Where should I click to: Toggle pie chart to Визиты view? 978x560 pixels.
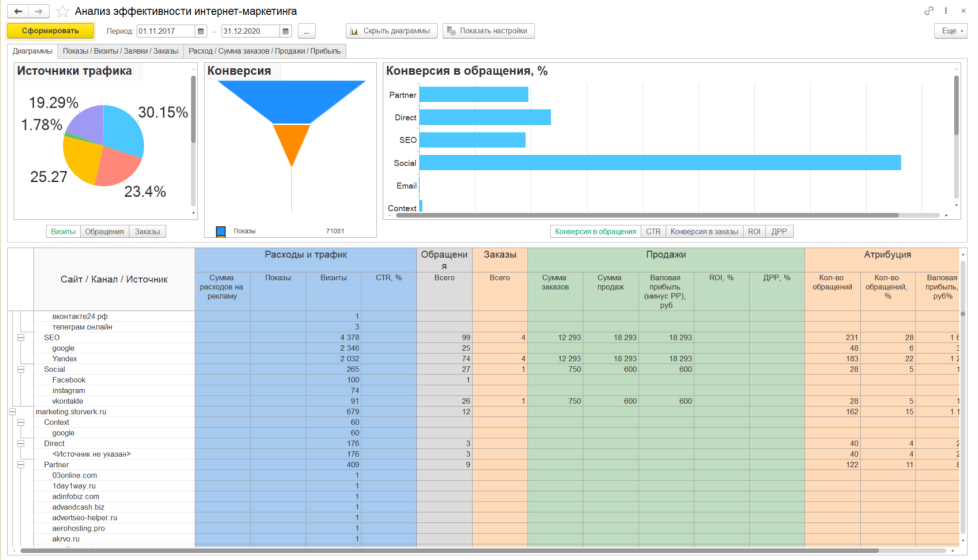pos(63,231)
